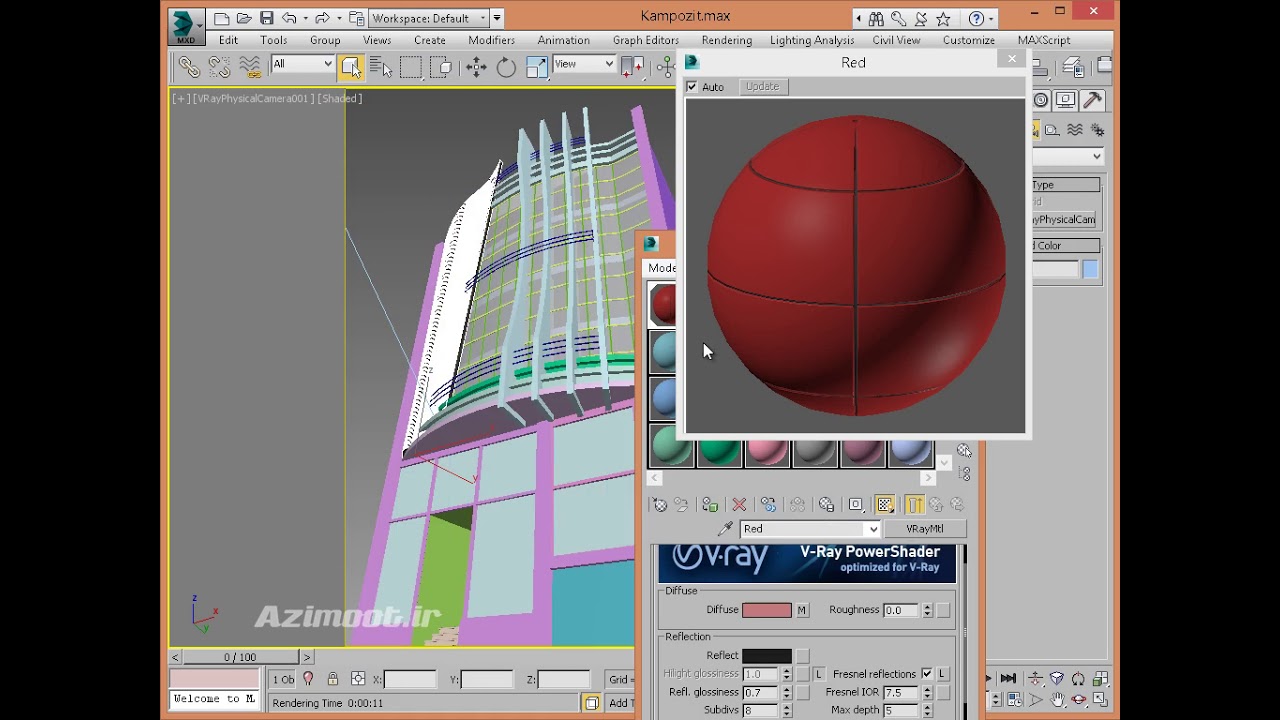The image size is (1280, 720).
Task: Click the pink Diffuse color swatch
Action: 766,610
